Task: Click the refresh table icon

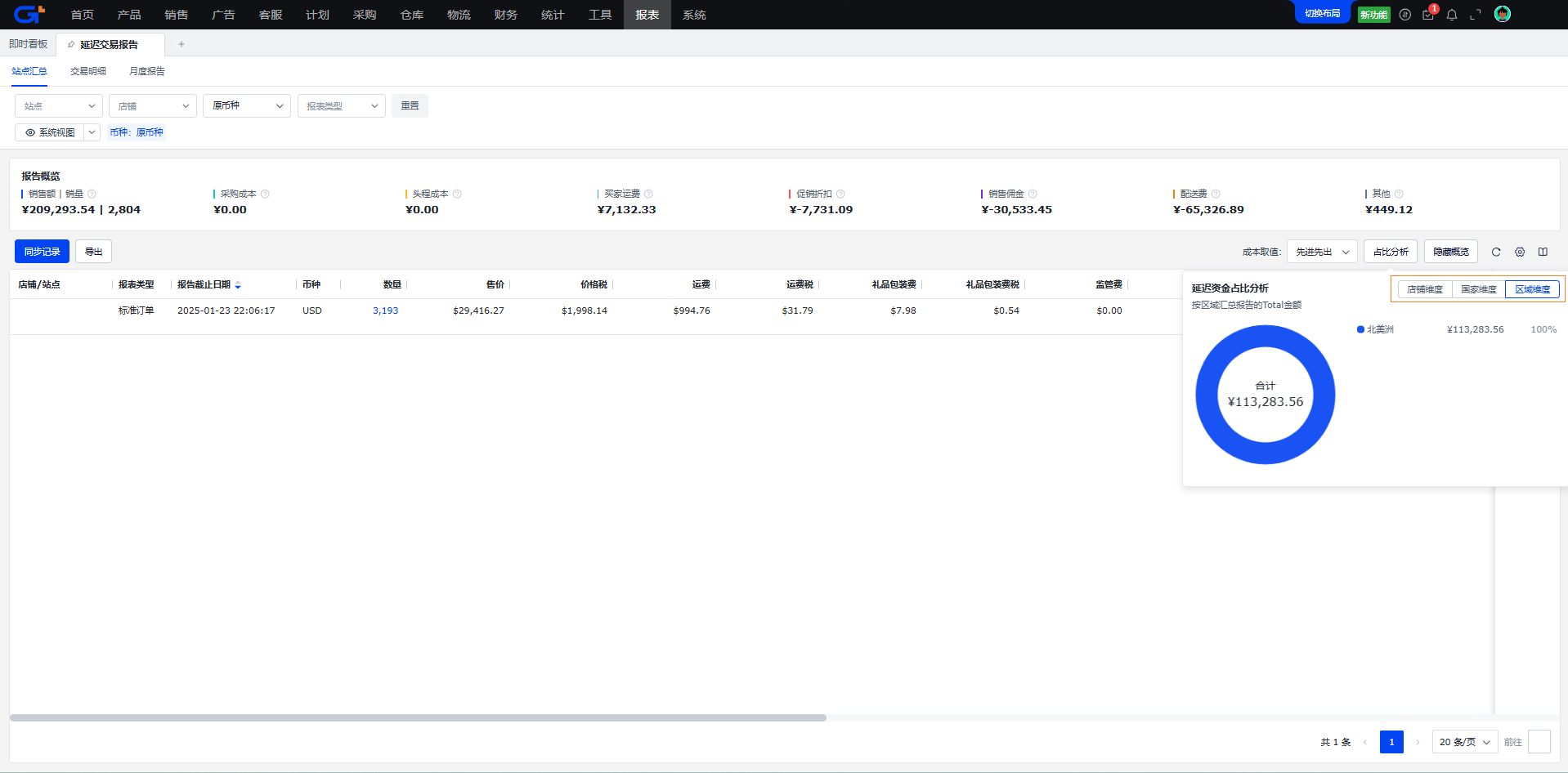Action: [1496, 252]
